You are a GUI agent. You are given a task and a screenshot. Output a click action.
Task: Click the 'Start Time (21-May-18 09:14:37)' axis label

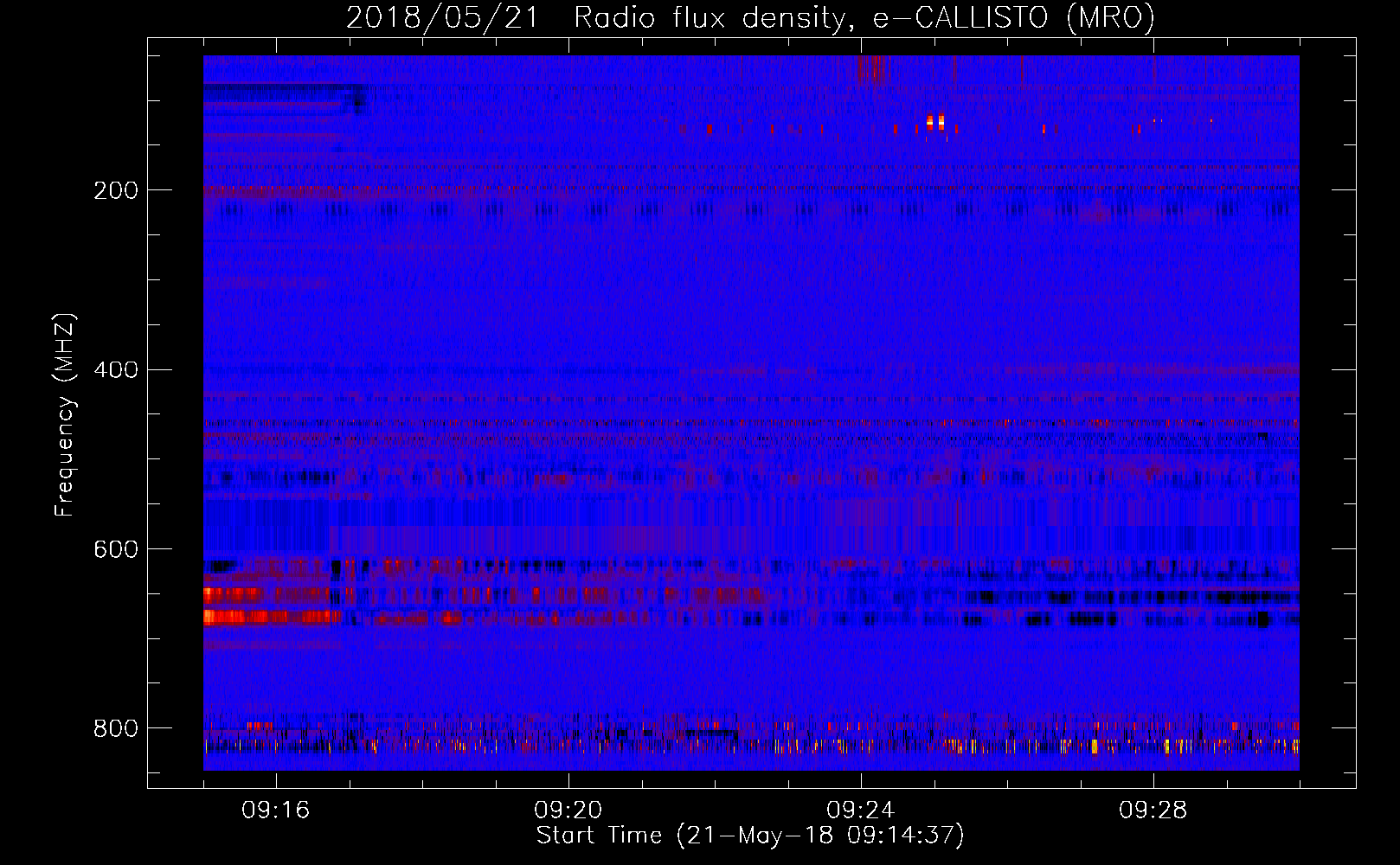pos(750,836)
